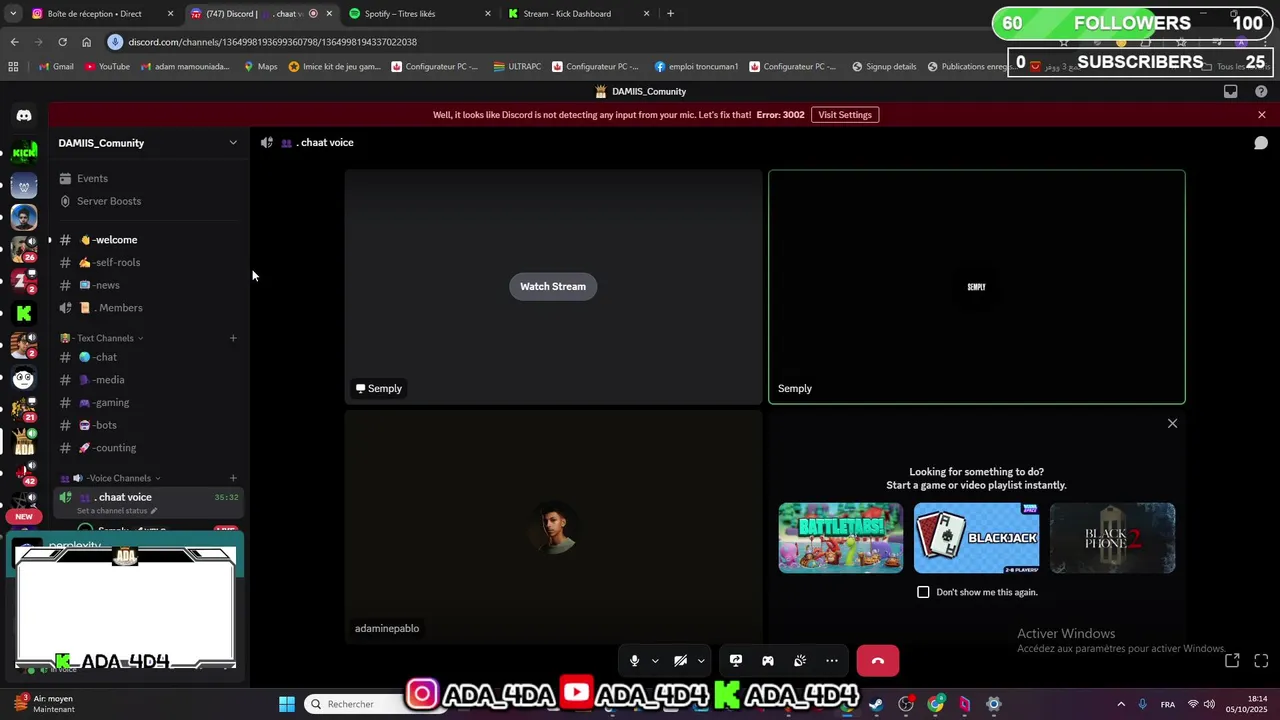Open the Black Phone 2 video thumbnail
1280x720 pixels.
[1113, 538]
